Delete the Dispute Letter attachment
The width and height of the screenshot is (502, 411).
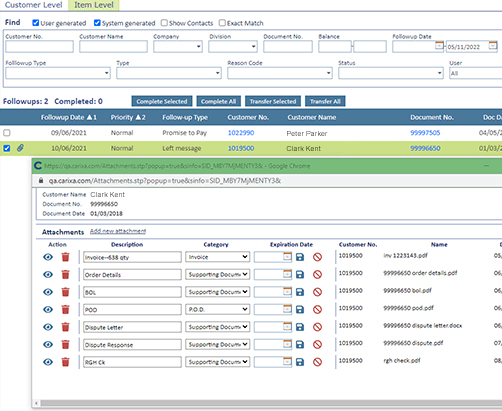(x=66, y=327)
